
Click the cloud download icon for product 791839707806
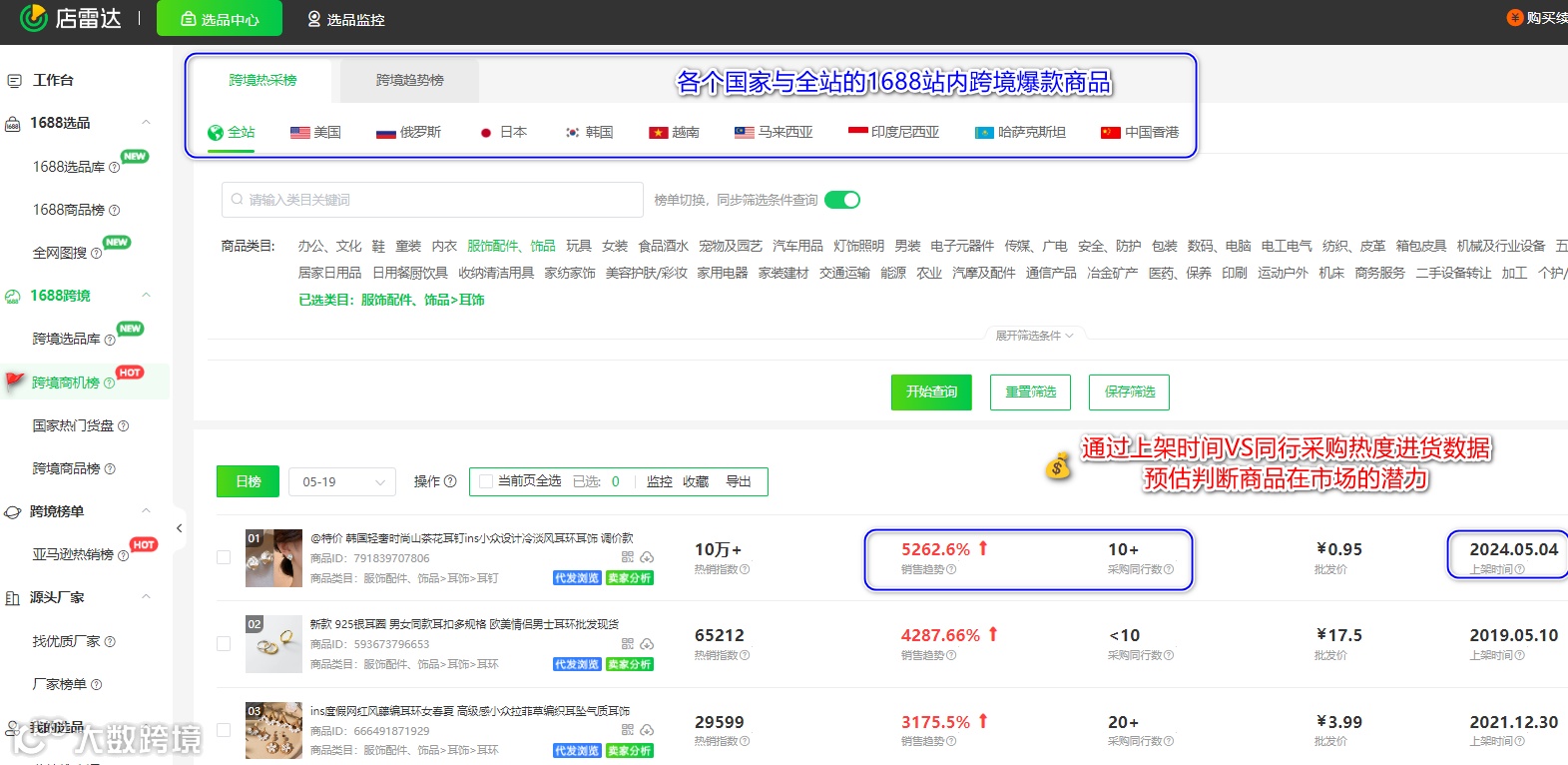pyautogui.click(x=647, y=557)
